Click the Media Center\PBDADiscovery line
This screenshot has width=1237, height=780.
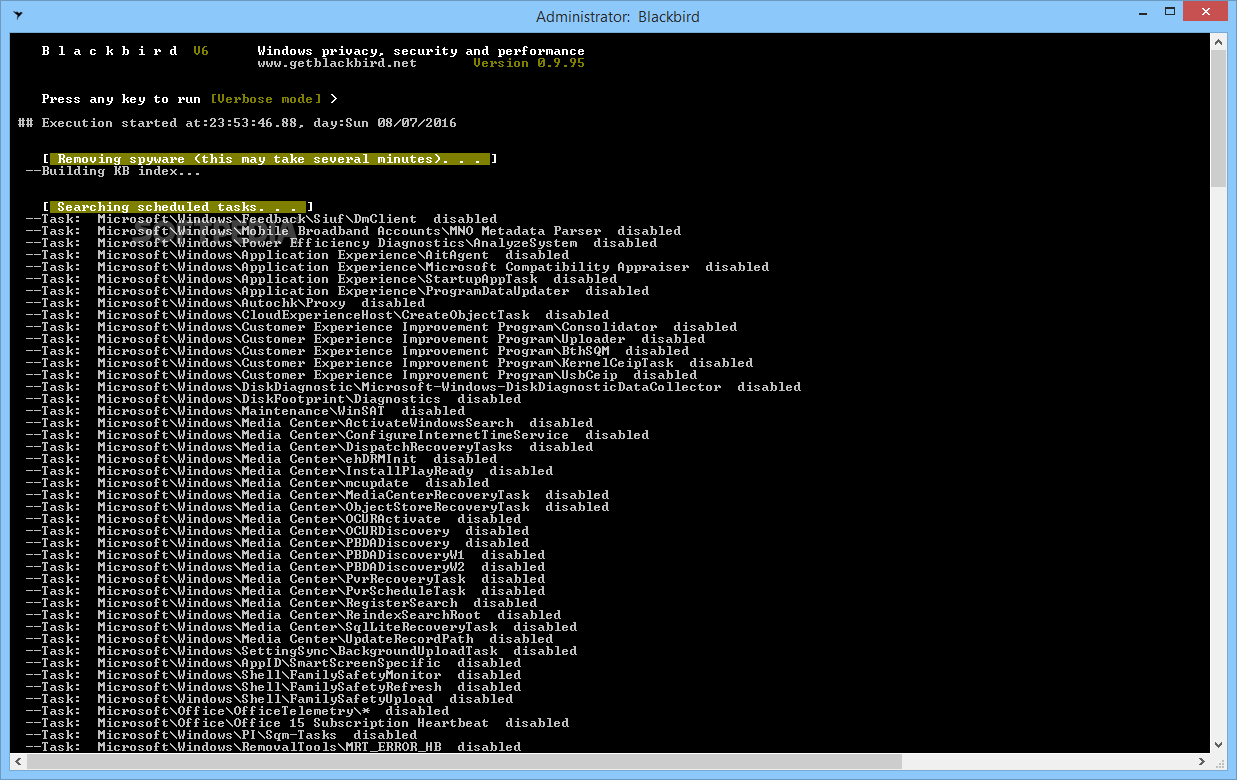[277, 543]
